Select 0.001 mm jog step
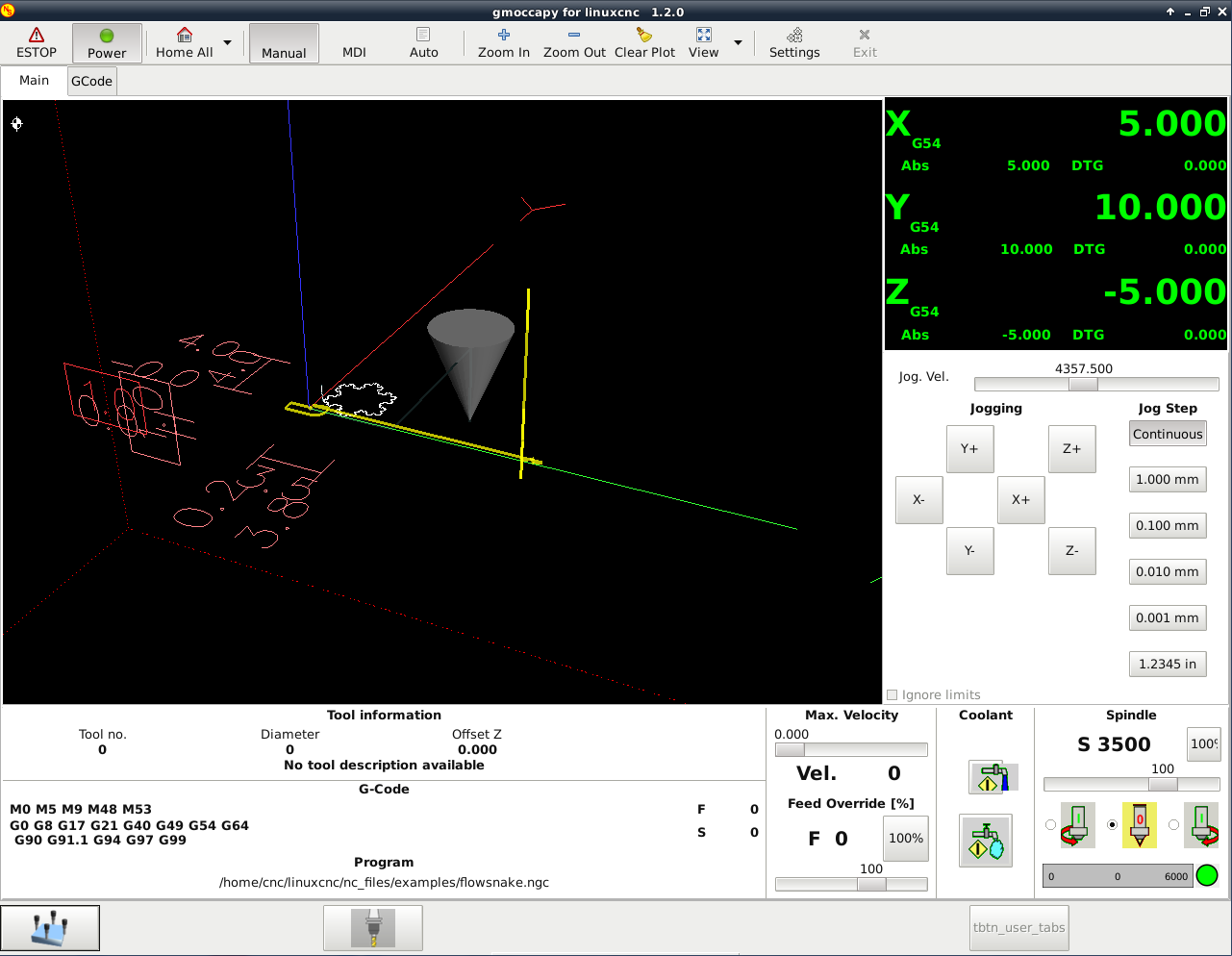The height and width of the screenshot is (956, 1232). point(1168,618)
